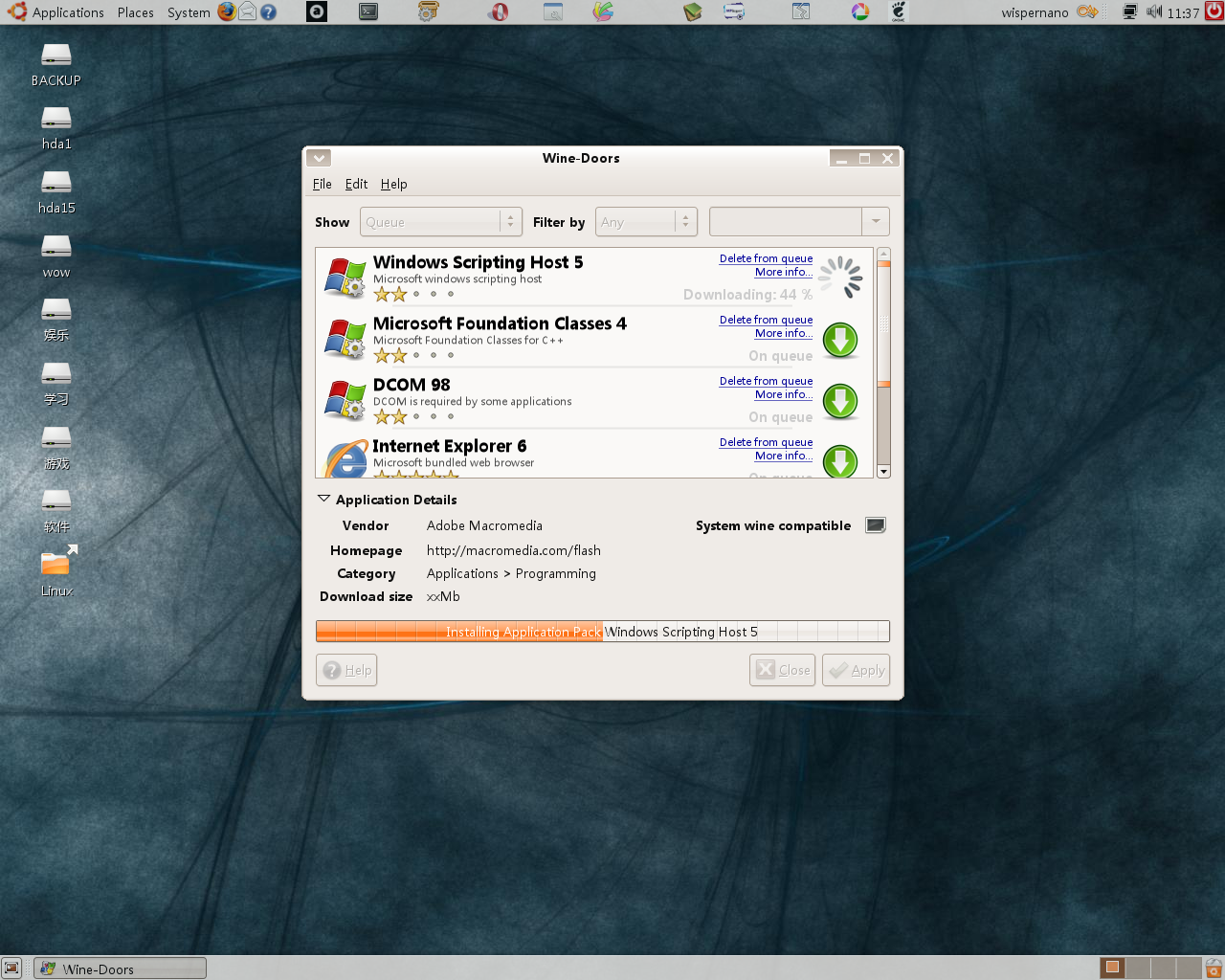Click the green download arrow for Internet Explorer 6

(840, 461)
